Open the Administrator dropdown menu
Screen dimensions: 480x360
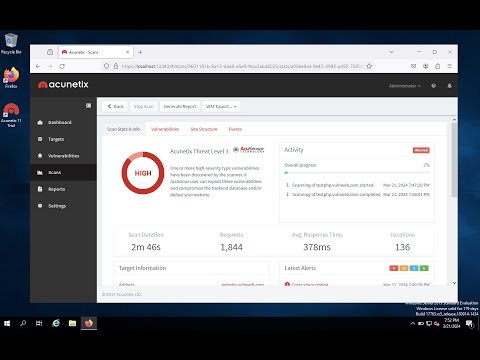[x=404, y=86]
